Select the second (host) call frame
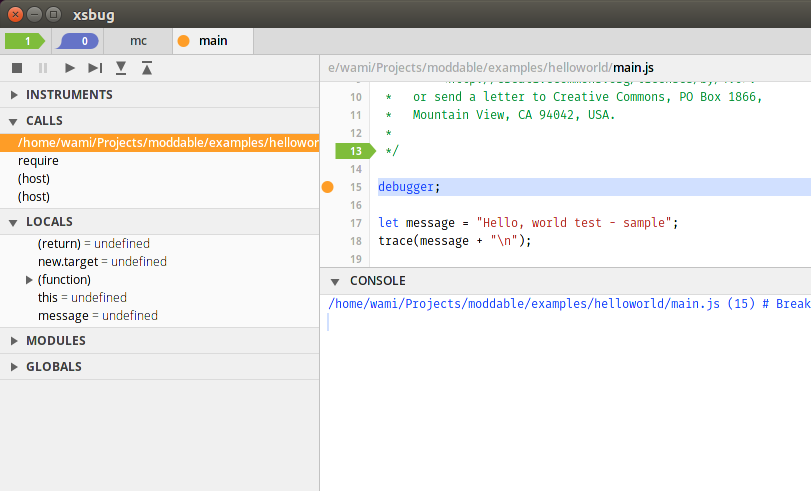Image resolution: width=811 pixels, height=491 pixels. tap(159, 197)
